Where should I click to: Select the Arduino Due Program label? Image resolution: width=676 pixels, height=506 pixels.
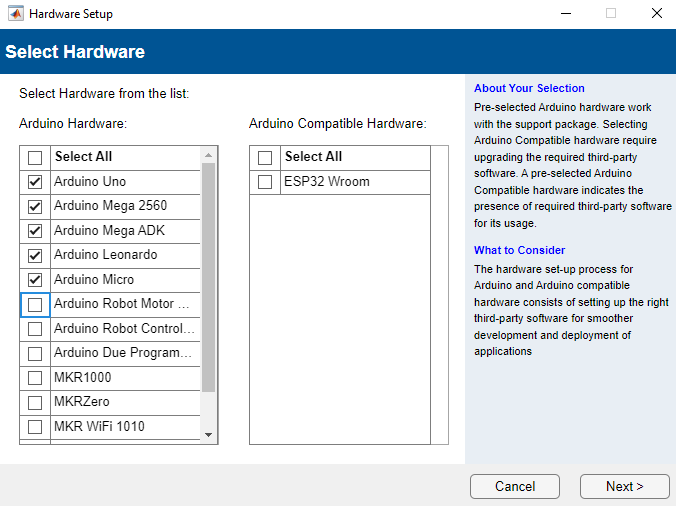click(x=123, y=353)
